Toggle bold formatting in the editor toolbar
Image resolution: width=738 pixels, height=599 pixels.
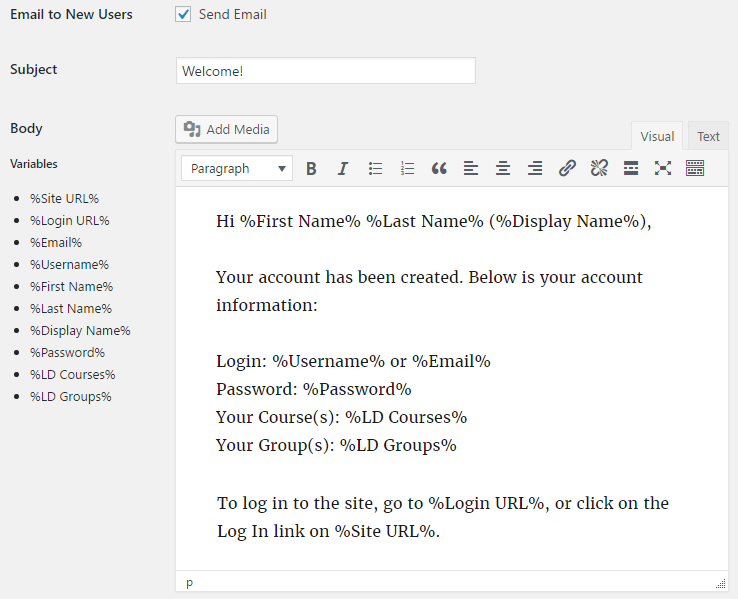pyautogui.click(x=311, y=169)
